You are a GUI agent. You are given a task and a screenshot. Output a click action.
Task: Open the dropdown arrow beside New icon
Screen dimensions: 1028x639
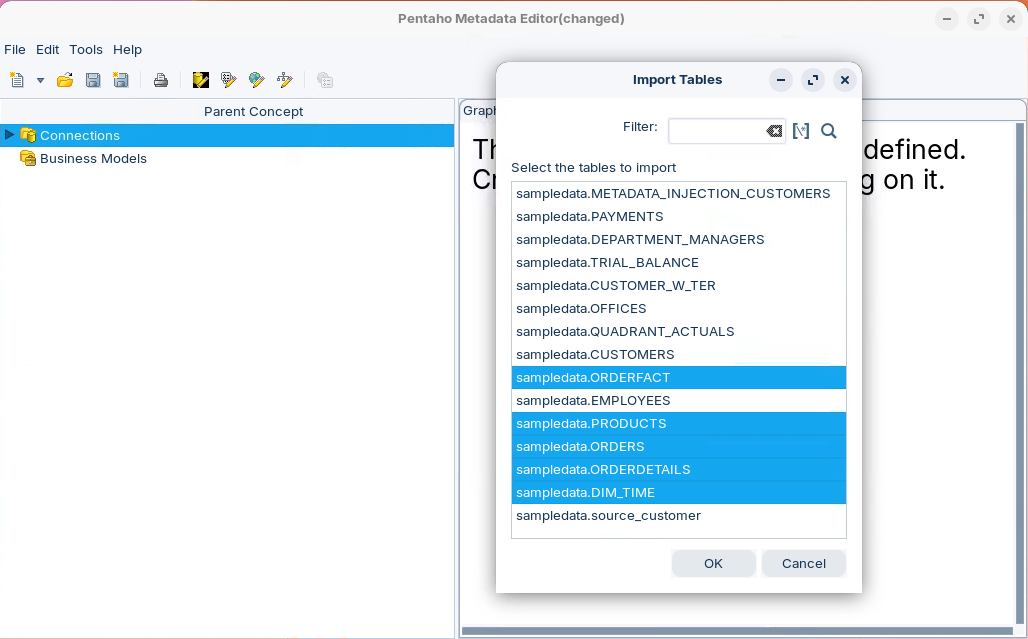(x=40, y=80)
